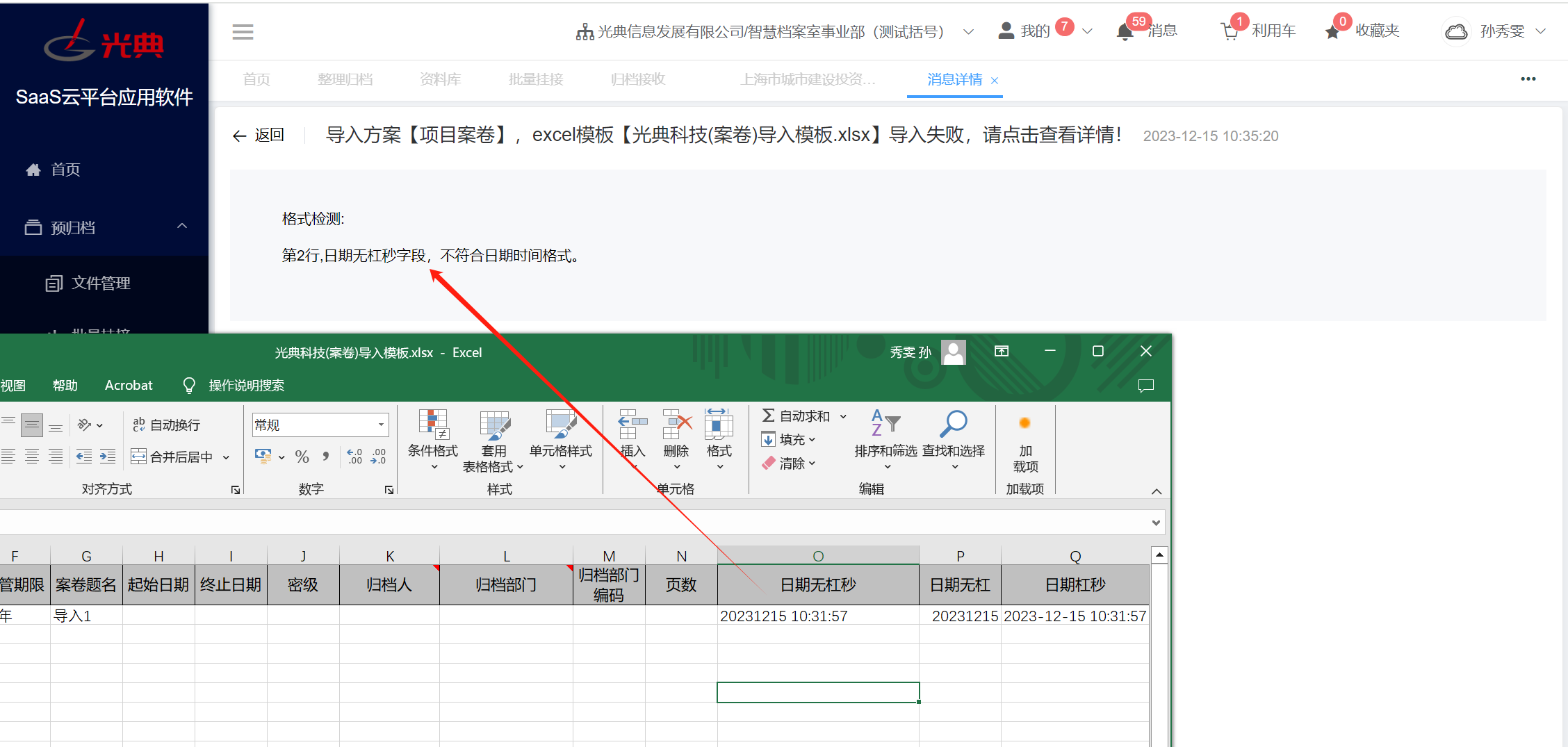Click Excel accounting number format button
Screen dimensions: 1568x747
(263, 457)
